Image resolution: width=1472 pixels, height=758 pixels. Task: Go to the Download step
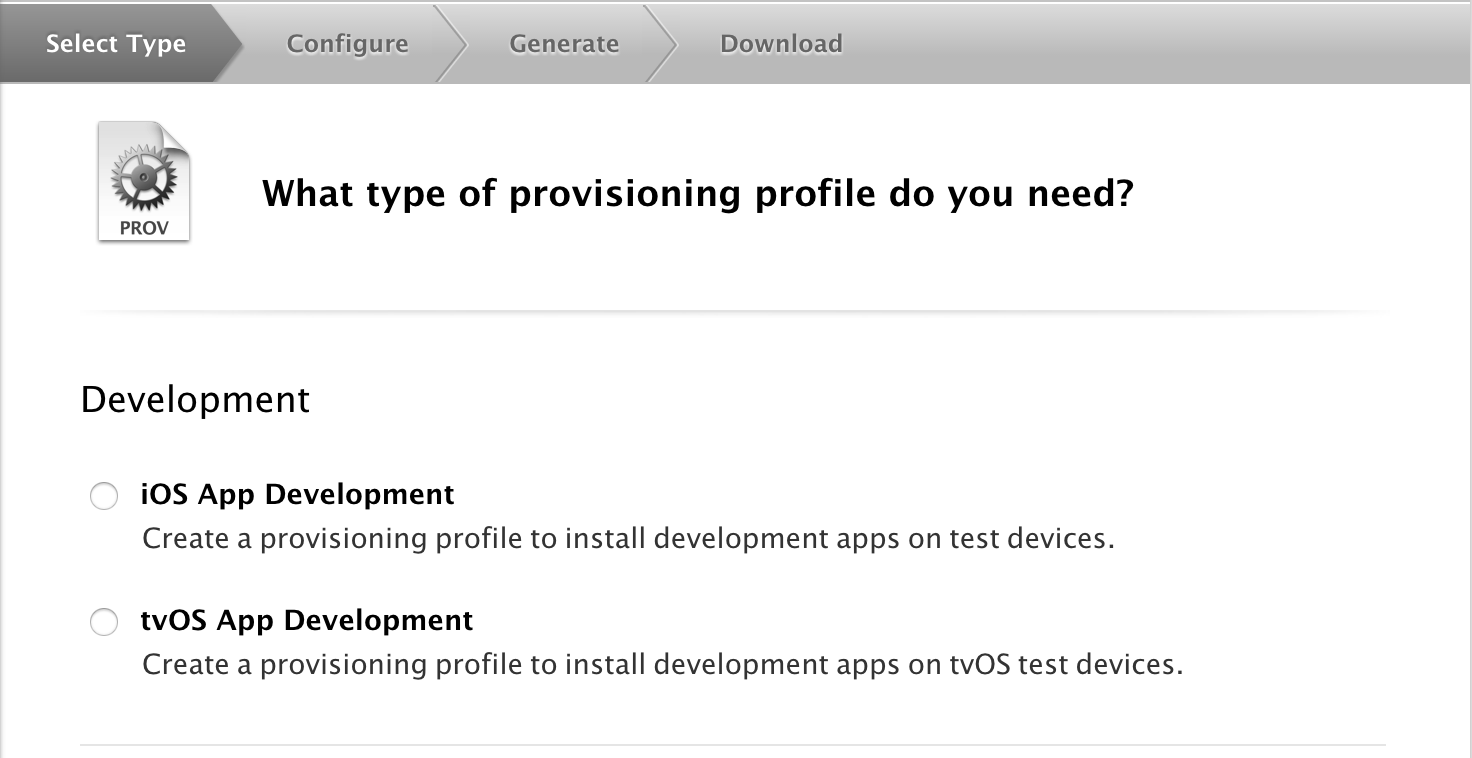(781, 44)
